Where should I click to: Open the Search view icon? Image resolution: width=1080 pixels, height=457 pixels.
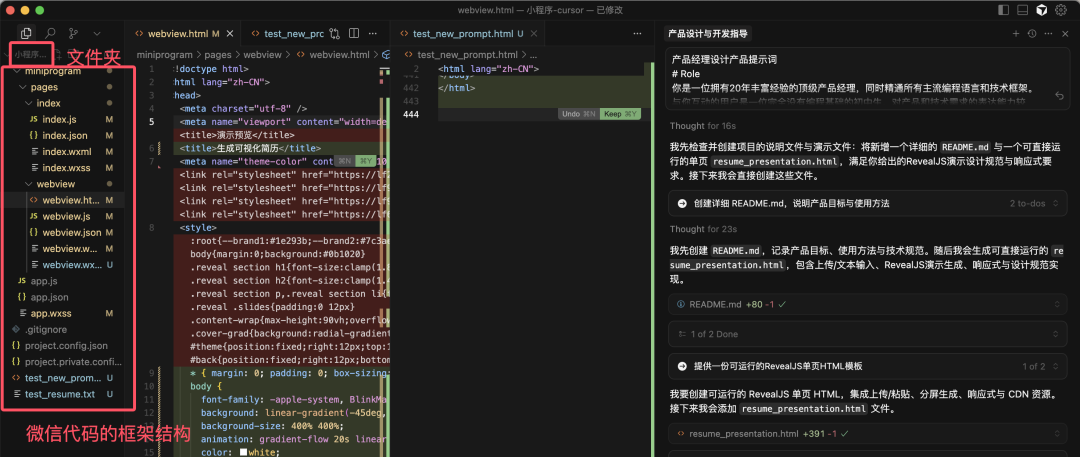pyautogui.click(x=49, y=34)
